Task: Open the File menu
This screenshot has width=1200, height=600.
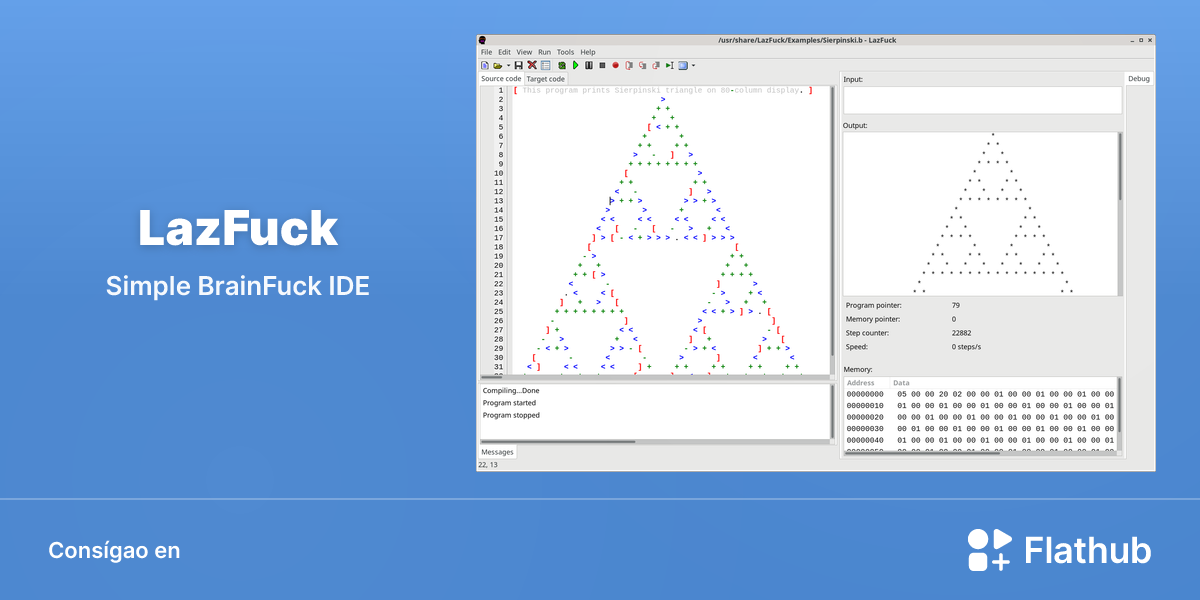Action: point(486,52)
